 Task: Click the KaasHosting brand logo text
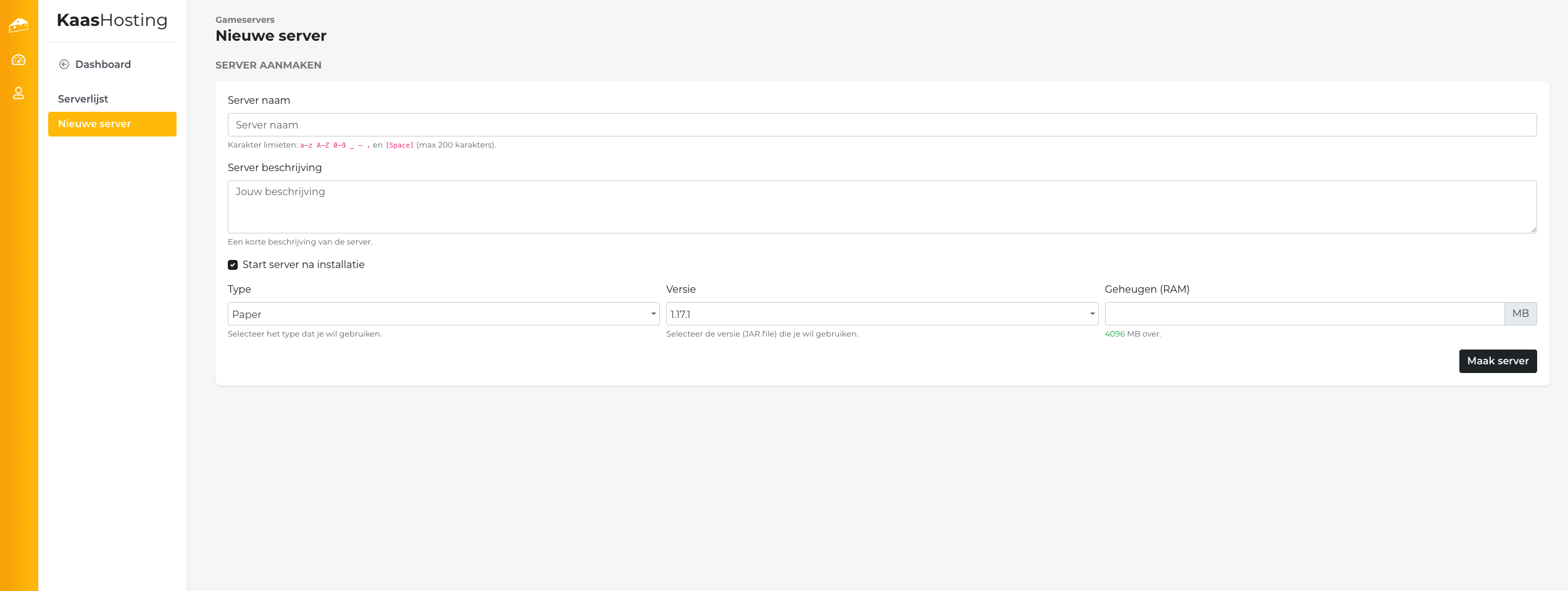pos(112,20)
